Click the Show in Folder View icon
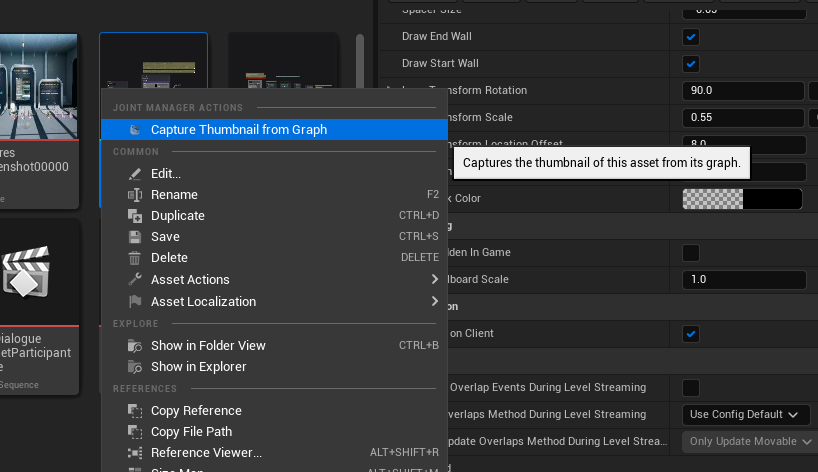Screen dimensions: 818x472 click(134, 346)
